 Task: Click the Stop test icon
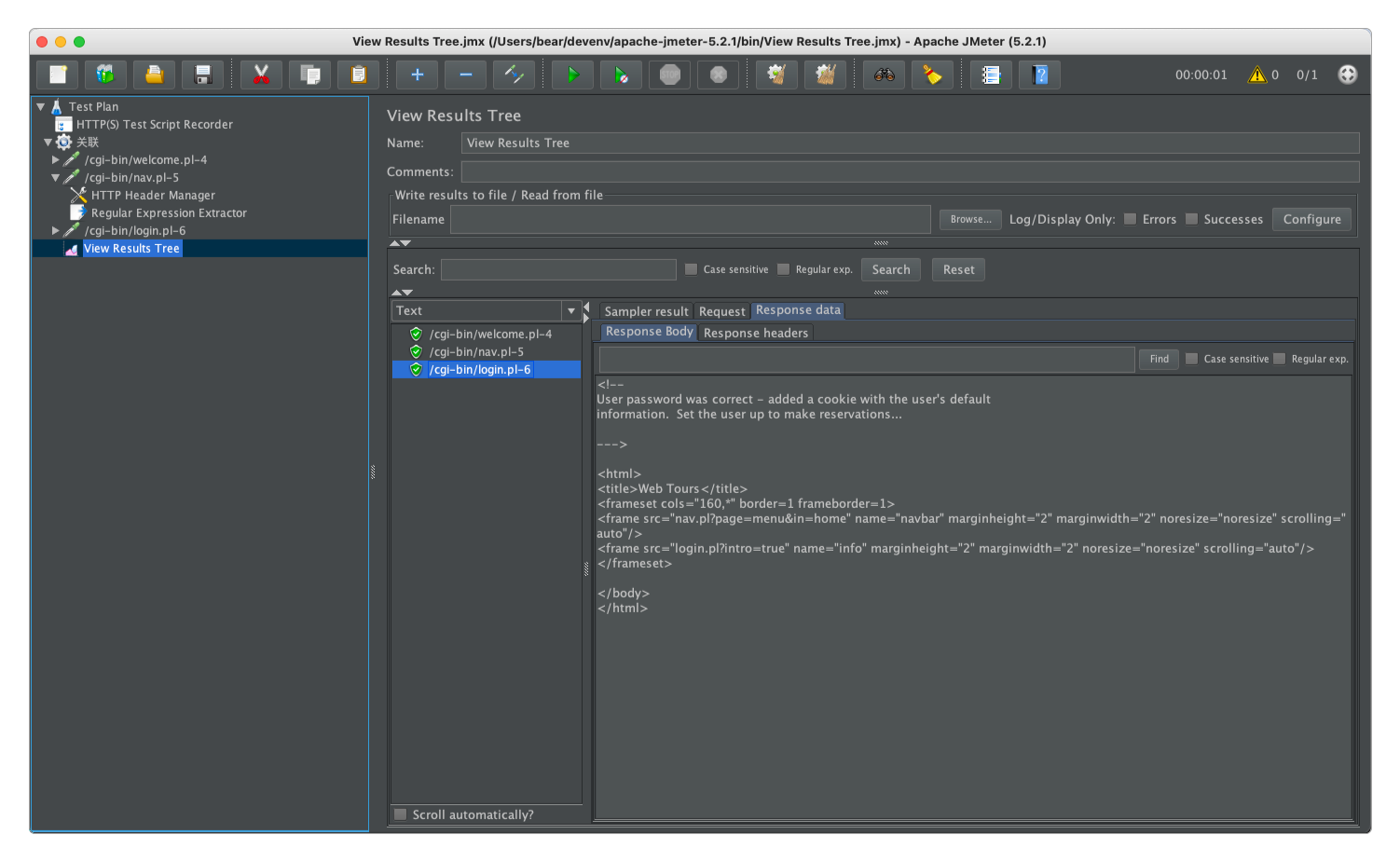[670, 75]
